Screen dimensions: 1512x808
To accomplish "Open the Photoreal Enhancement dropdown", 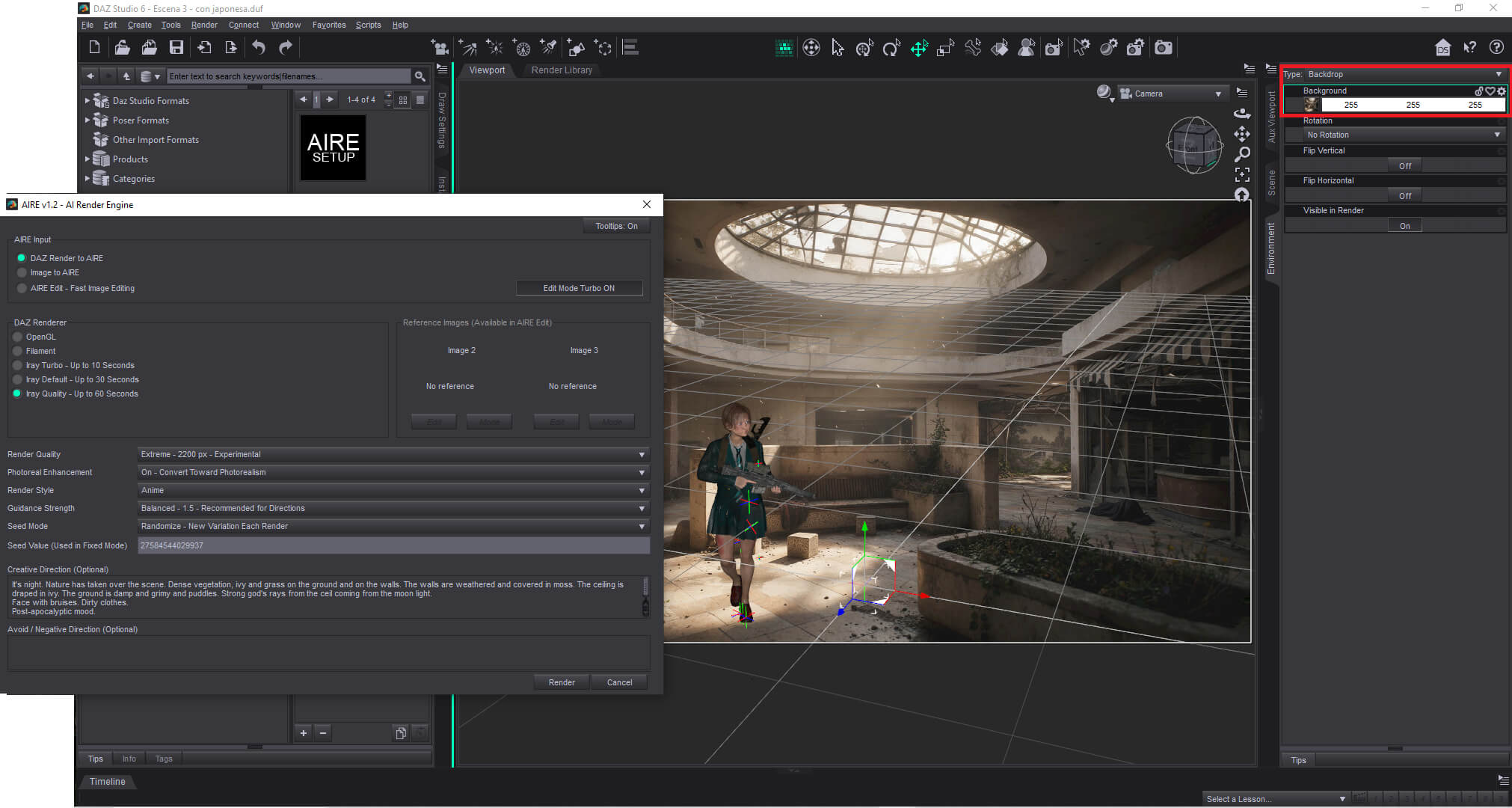I will click(393, 472).
